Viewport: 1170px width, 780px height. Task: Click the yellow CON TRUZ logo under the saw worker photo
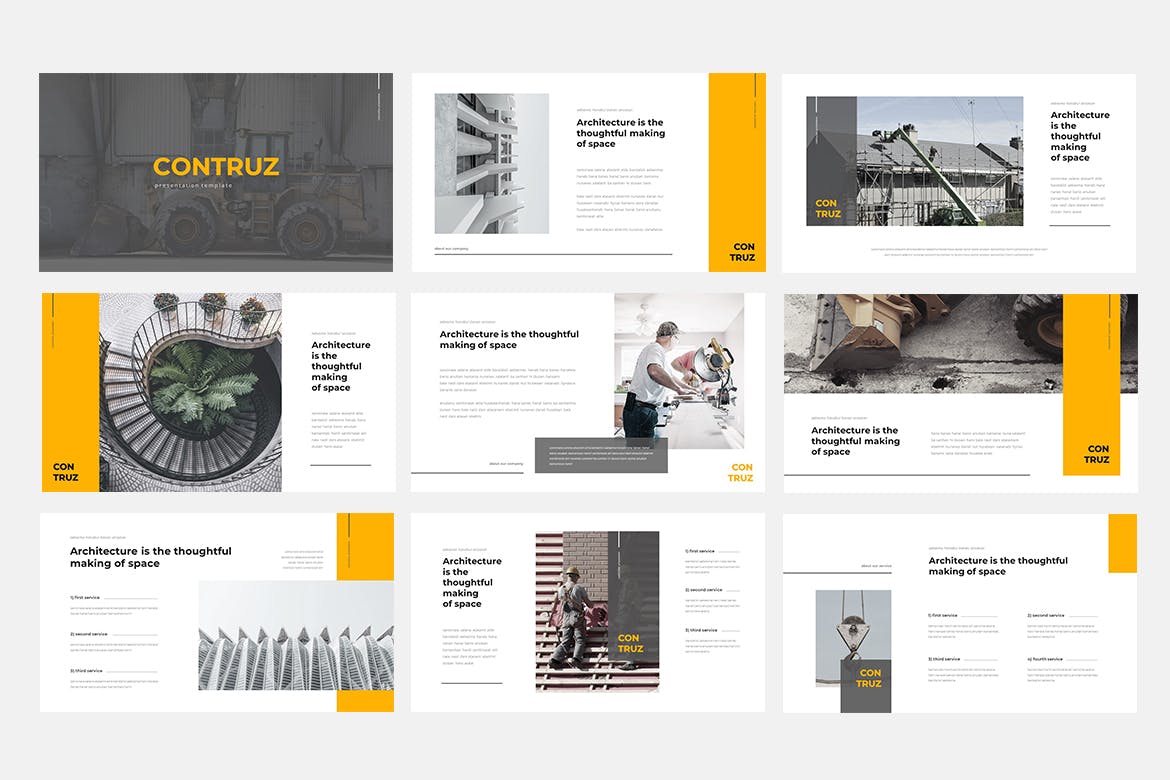pos(741,473)
